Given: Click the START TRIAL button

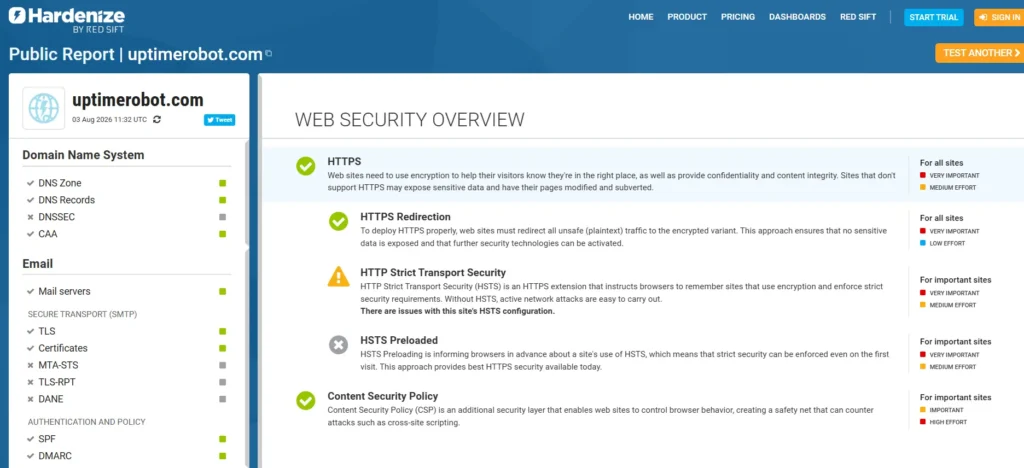Looking at the screenshot, I should click(x=934, y=18).
